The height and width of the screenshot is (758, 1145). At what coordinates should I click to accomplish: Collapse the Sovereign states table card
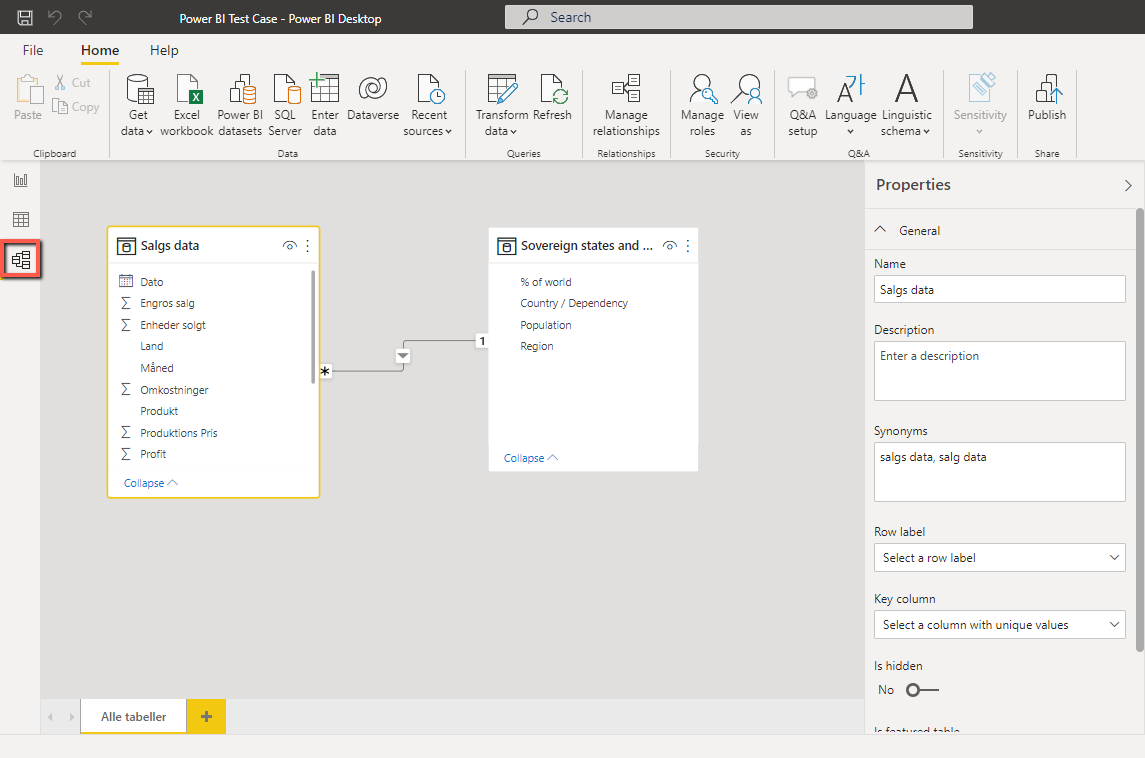coord(531,458)
